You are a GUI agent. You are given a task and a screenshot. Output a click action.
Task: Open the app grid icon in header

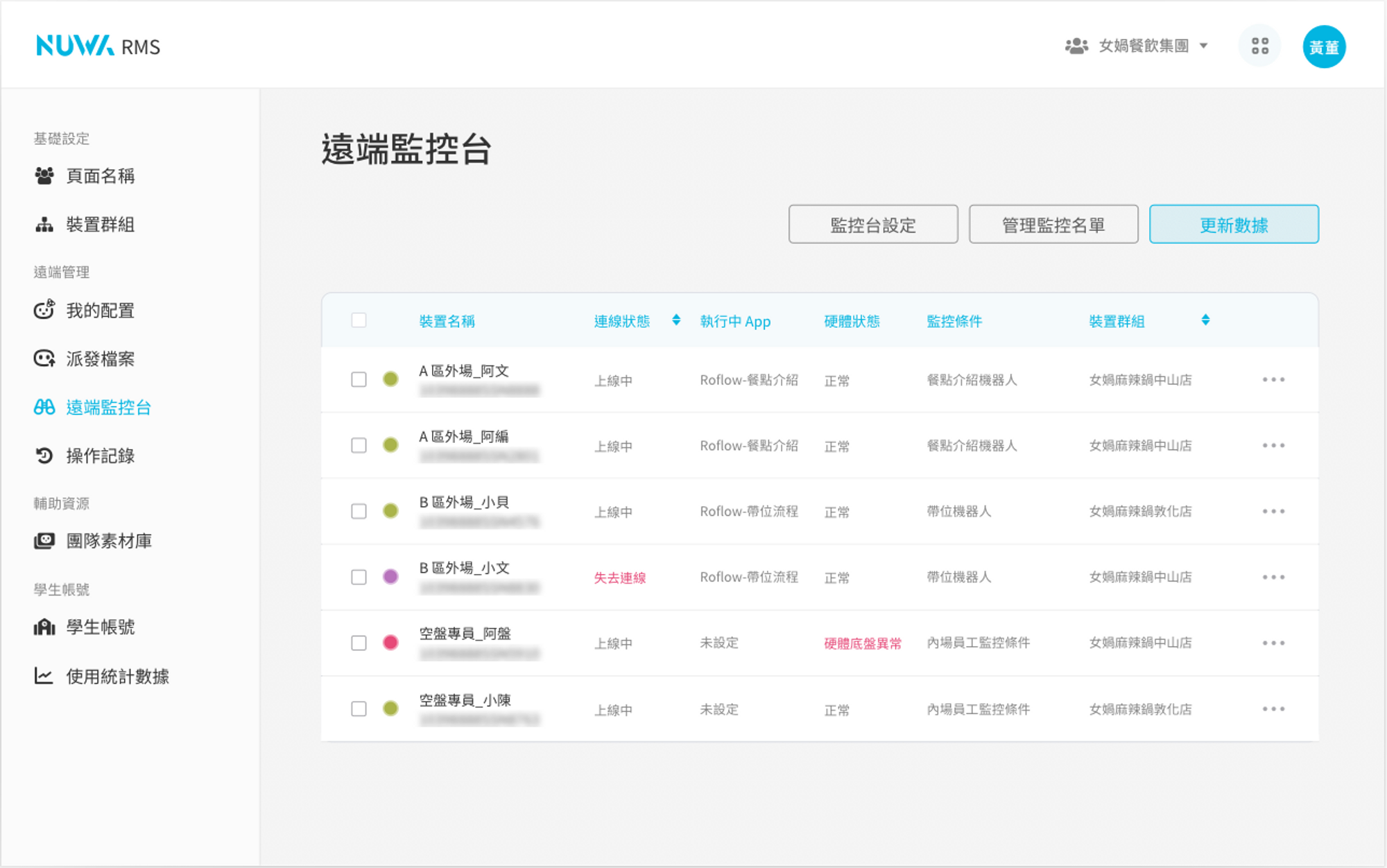(1259, 46)
